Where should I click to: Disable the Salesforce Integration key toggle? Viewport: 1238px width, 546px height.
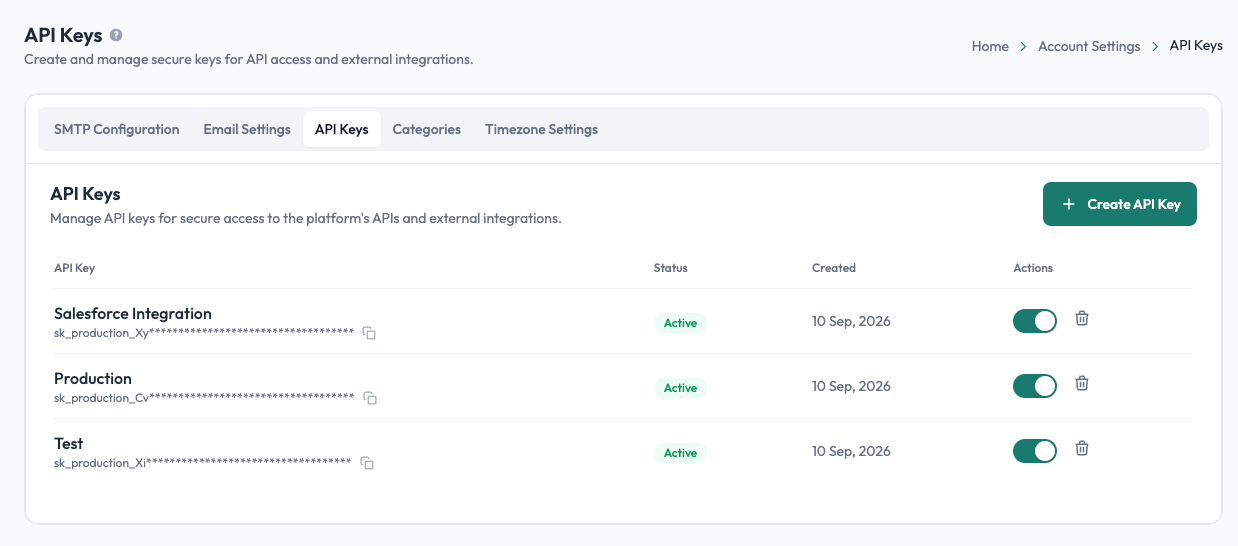click(x=1035, y=321)
